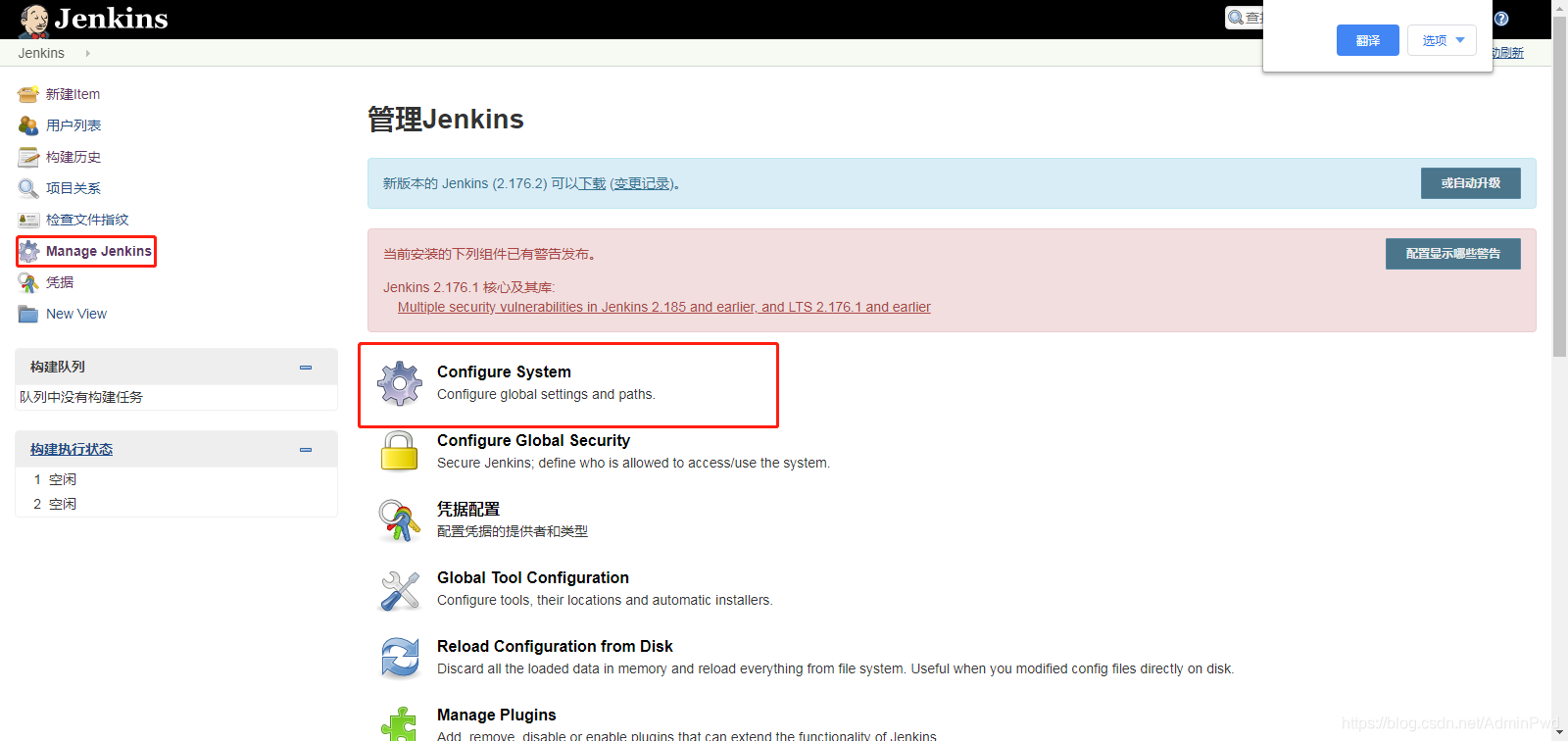The image size is (1568, 741).
Task: Click the 凭据配置 keys icon
Action: (400, 520)
